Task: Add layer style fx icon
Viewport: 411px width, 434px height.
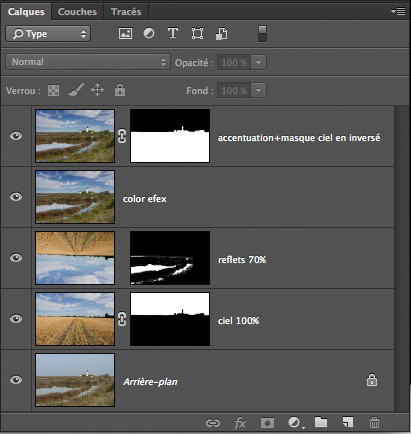Action: [x=241, y=423]
